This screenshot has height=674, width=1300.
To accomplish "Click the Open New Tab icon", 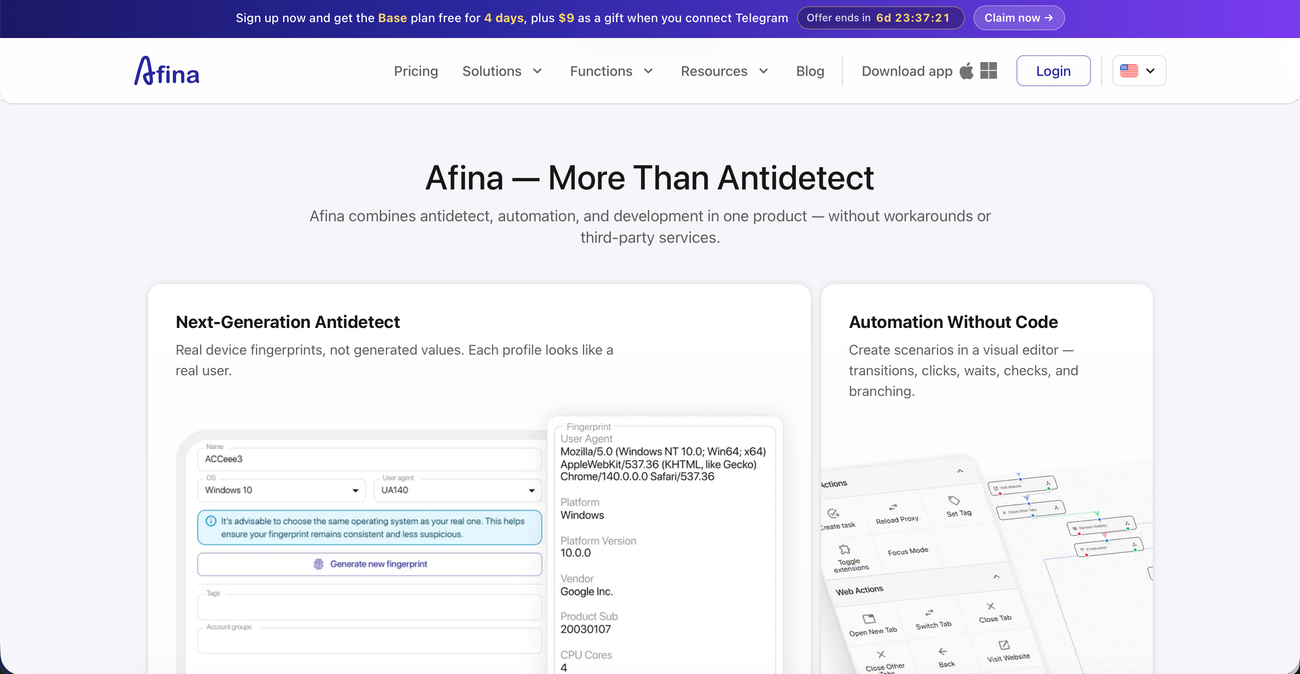I will (x=869, y=619).
